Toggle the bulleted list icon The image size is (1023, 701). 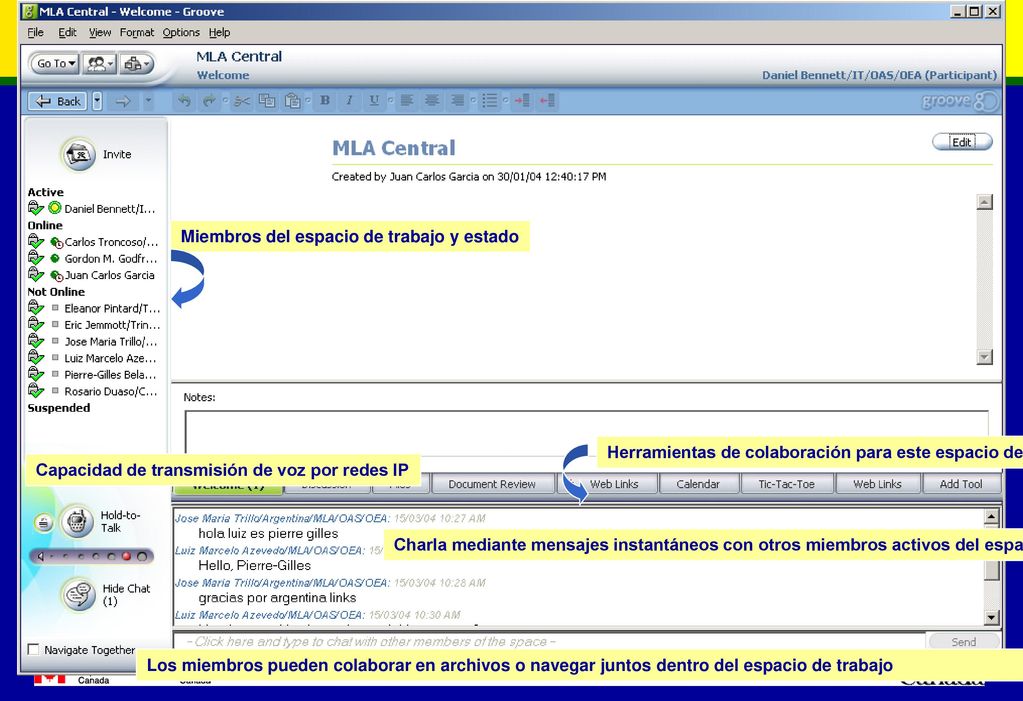[489, 101]
